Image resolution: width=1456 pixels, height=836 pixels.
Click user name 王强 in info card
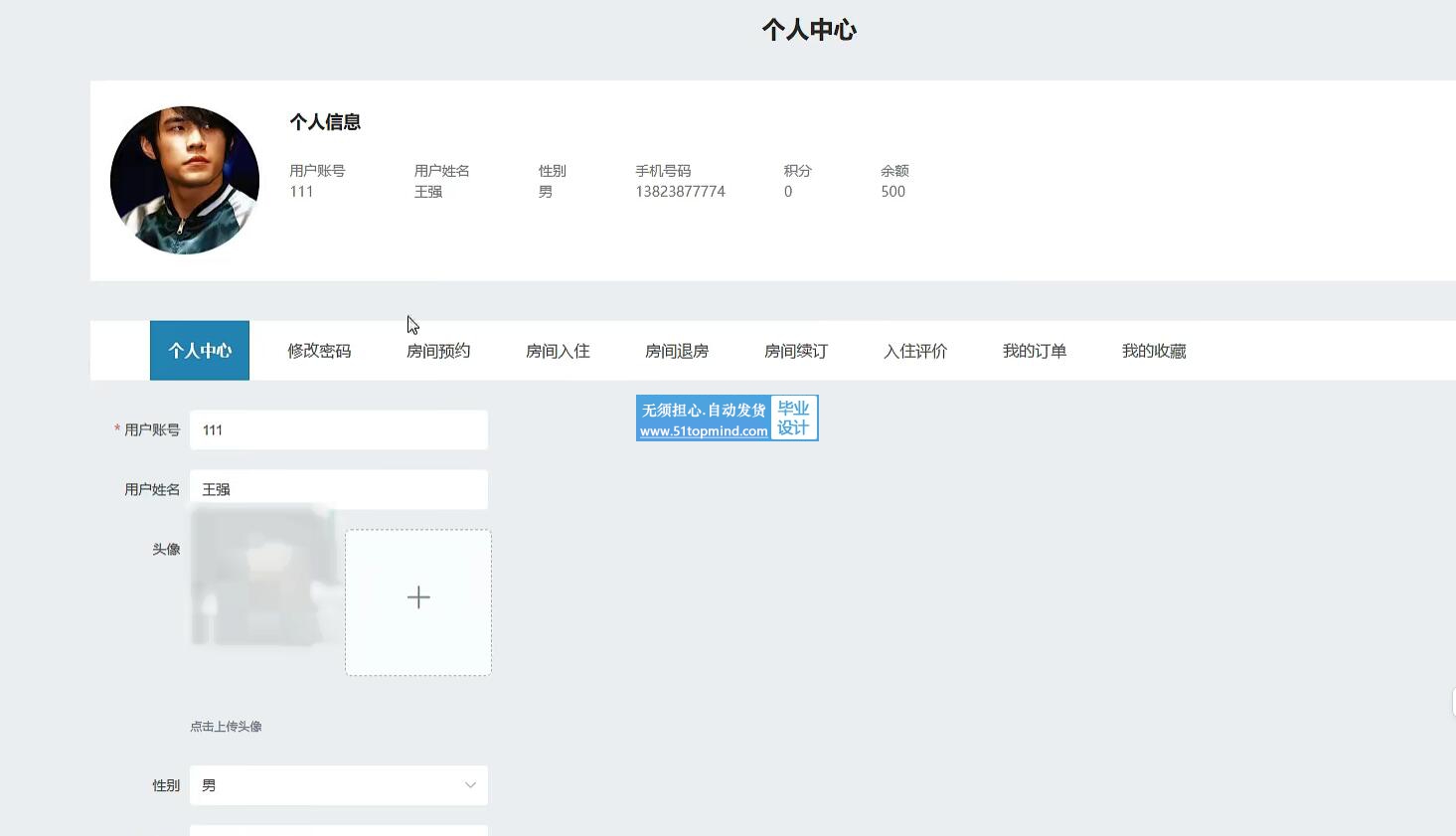[x=428, y=192]
